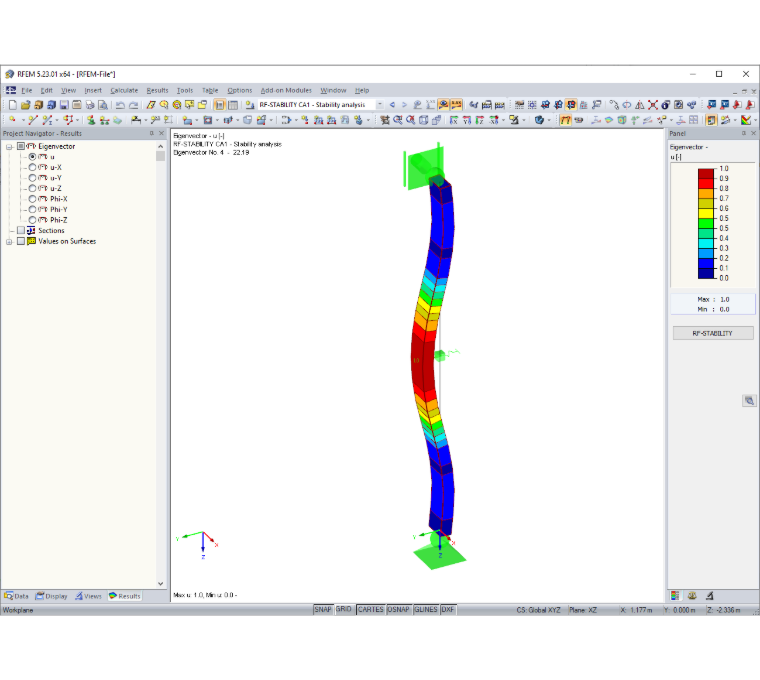Select the u-Y radio button
Viewport: 760px width, 680px height.
32,178
